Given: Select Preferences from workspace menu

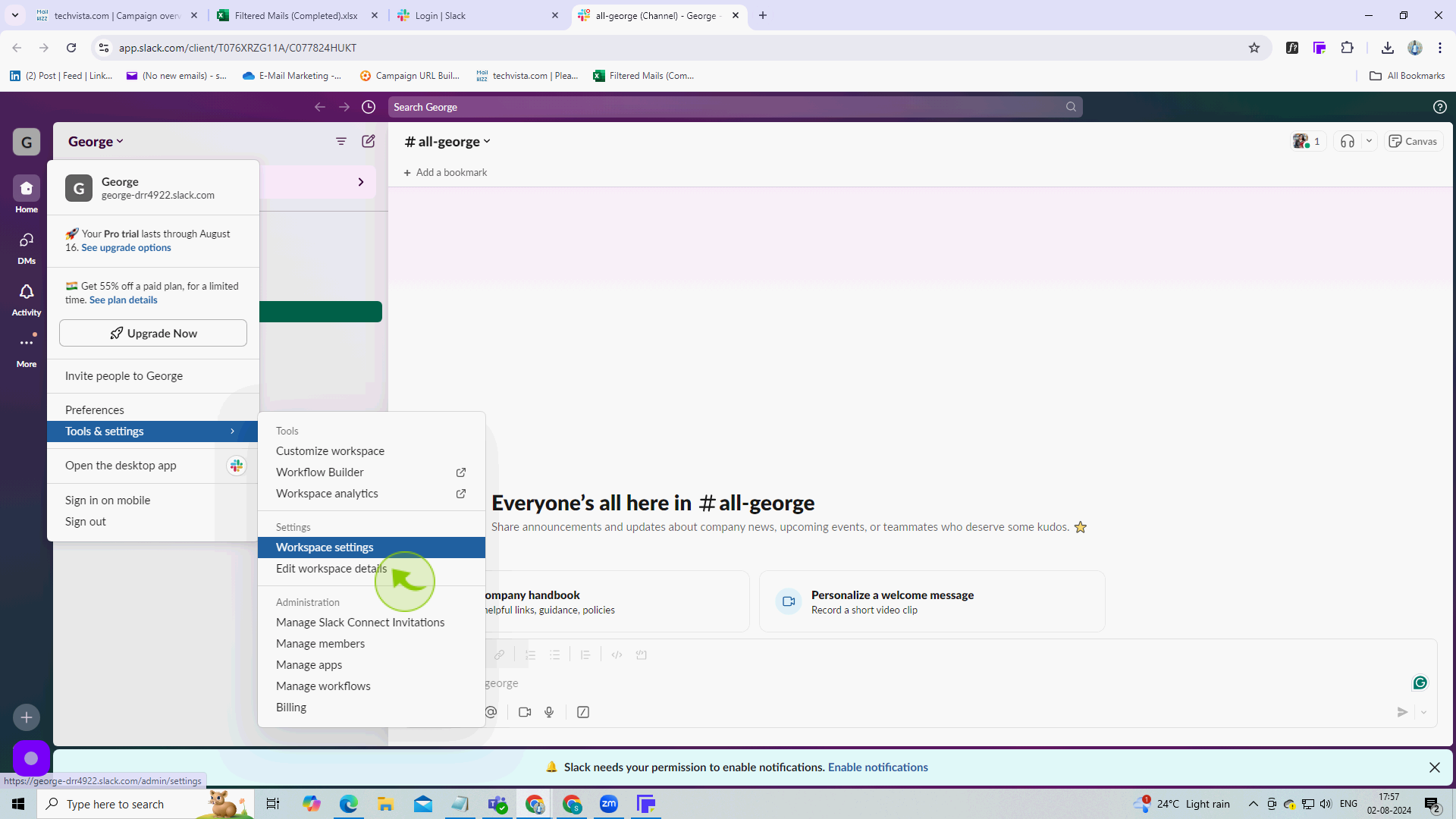Looking at the screenshot, I should pyautogui.click(x=152, y=410).
